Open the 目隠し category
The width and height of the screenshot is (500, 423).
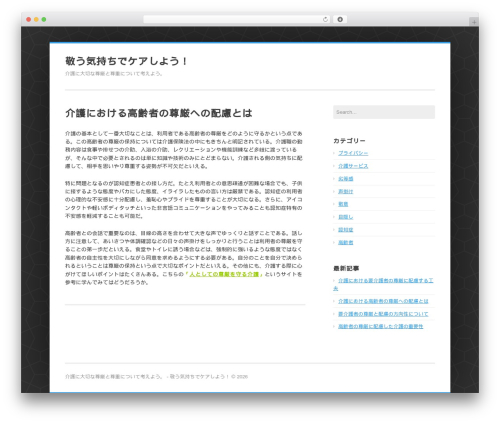346,217
